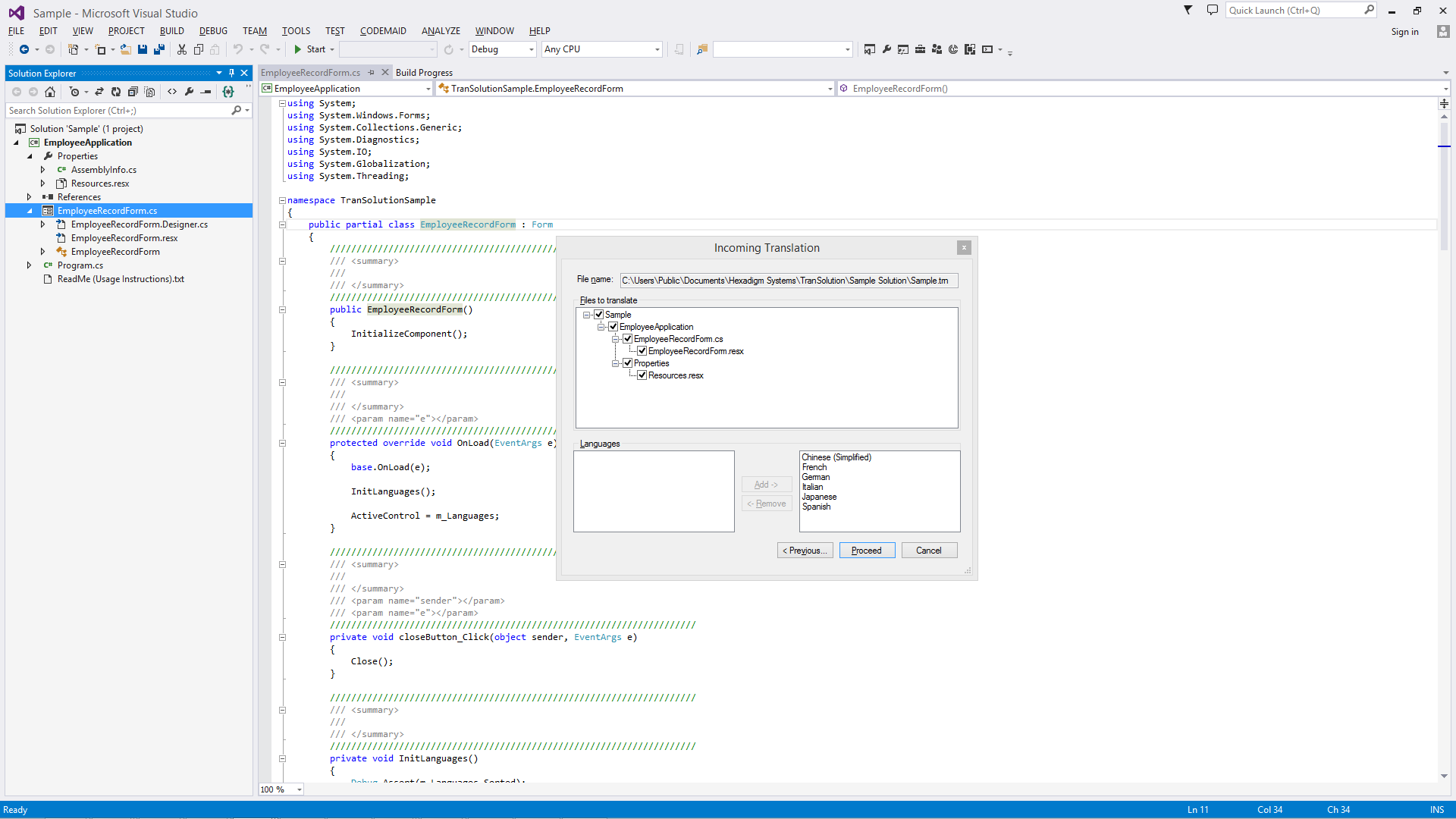This screenshot has height=819, width=1456.
Task: Open the BUILD menu
Action: coord(172,31)
